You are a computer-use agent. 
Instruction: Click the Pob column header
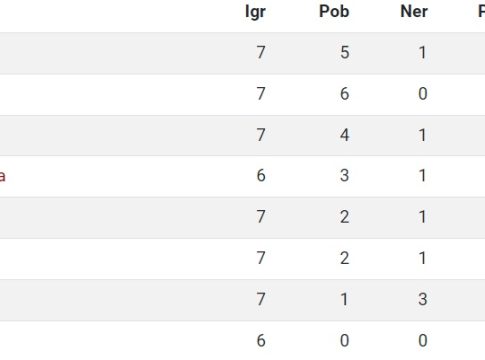click(334, 11)
